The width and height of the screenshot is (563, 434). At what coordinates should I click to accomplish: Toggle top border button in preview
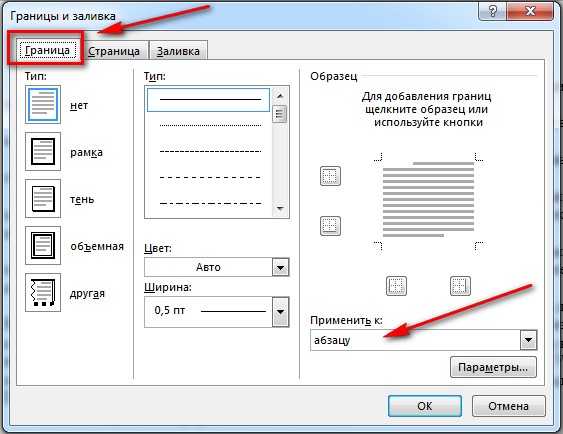point(330,176)
